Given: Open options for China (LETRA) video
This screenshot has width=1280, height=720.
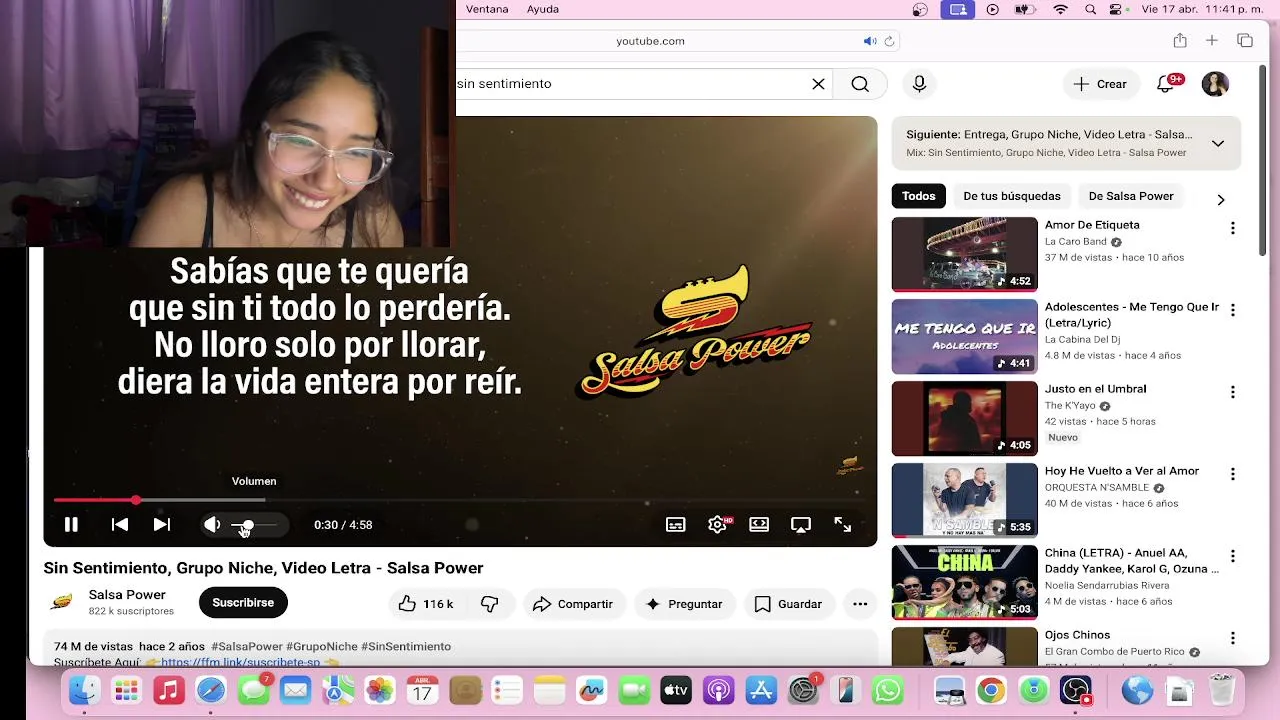Looking at the screenshot, I should pyautogui.click(x=1232, y=556).
